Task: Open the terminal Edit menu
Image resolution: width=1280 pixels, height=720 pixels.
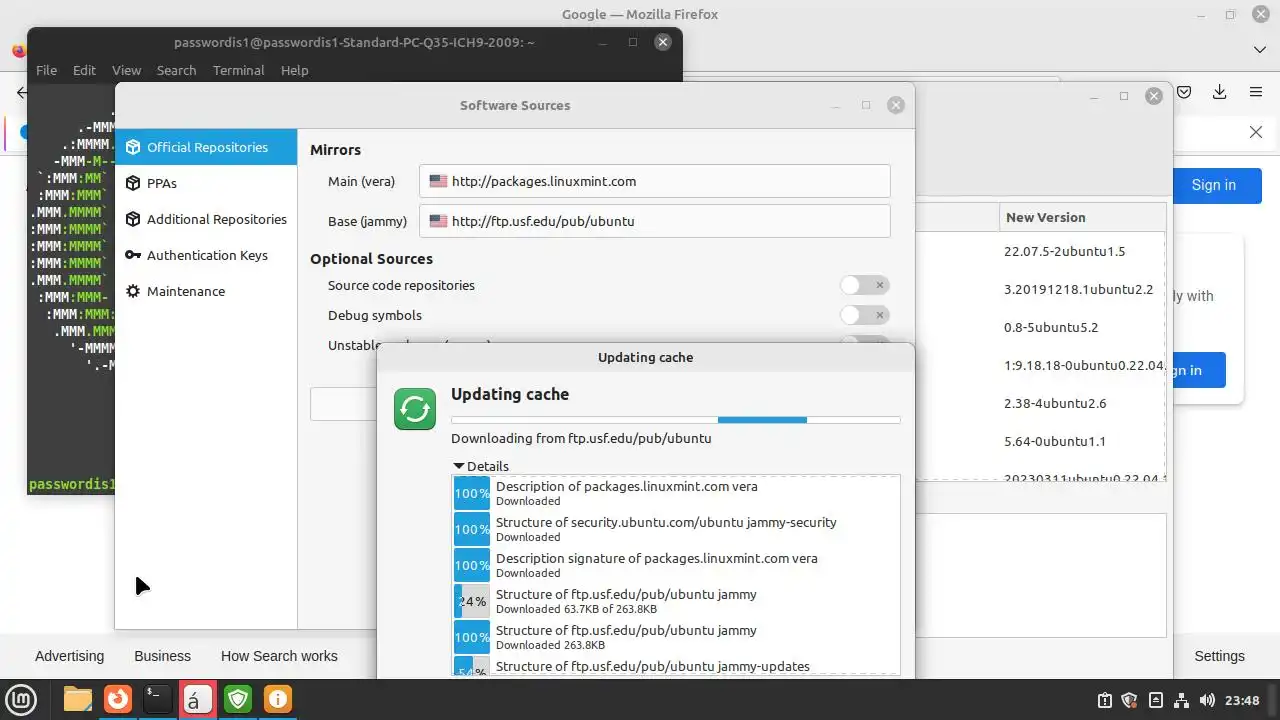Action: coord(84,70)
